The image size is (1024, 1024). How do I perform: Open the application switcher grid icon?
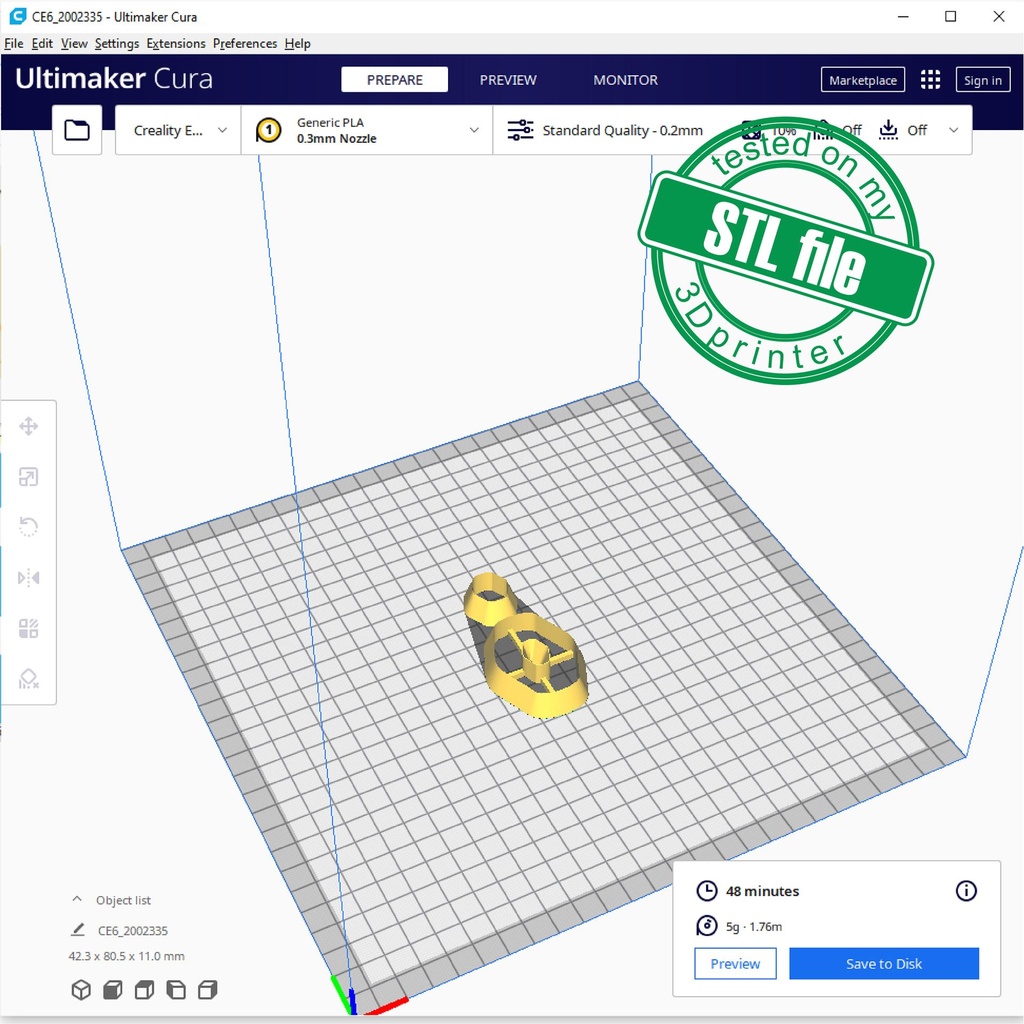tap(930, 80)
